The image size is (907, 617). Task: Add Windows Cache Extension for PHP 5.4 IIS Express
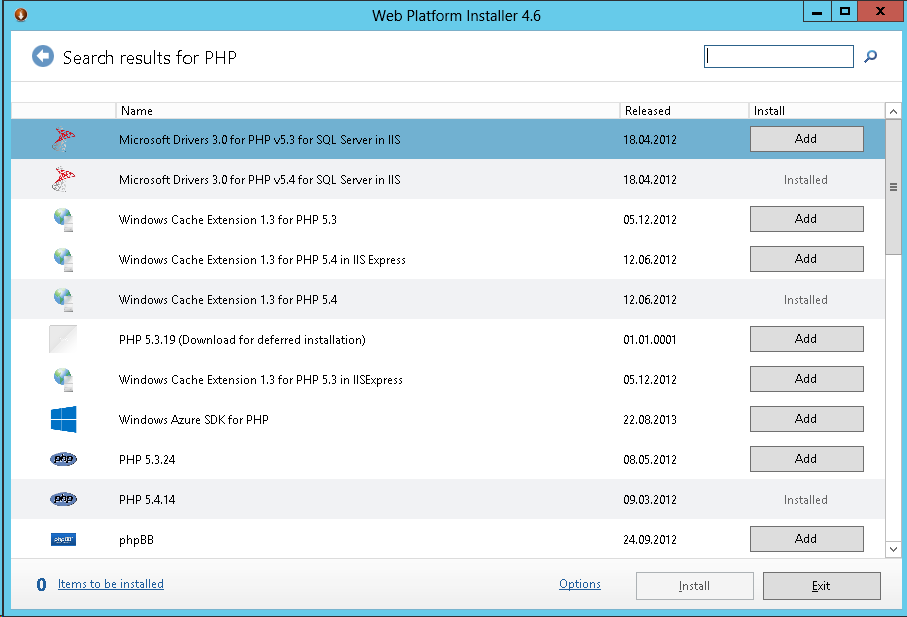(x=806, y=259)
